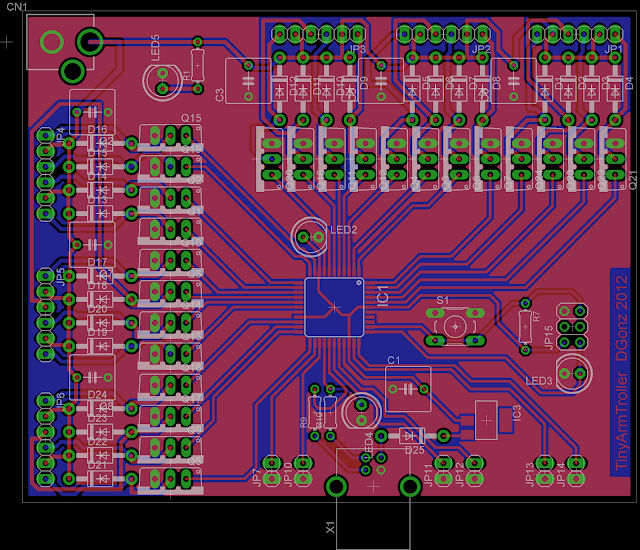The height and width of the screenshot is (550, 640).
Task: Click the 'R9' resistor label
Action: coord(303,422)
